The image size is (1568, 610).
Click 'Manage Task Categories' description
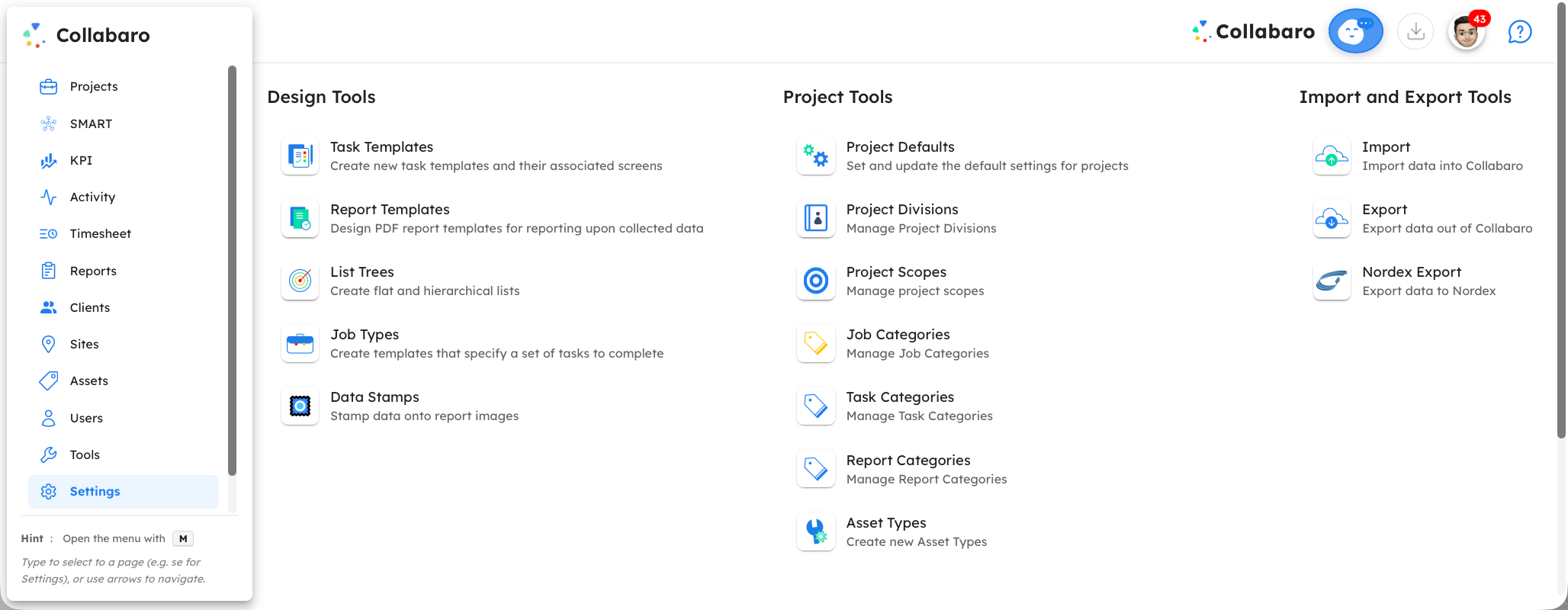920,416
